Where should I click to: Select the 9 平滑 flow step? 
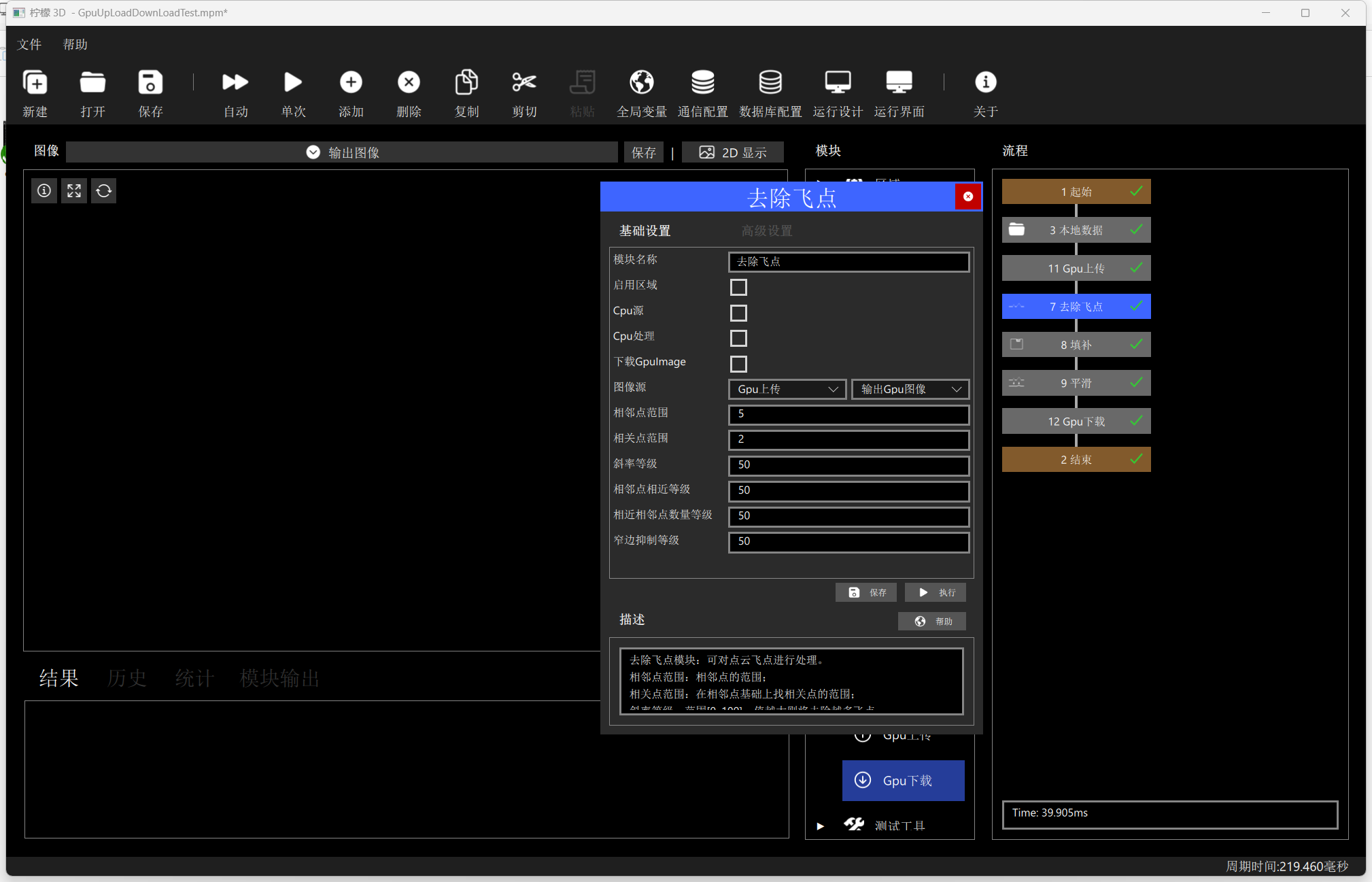(1076, 383)
